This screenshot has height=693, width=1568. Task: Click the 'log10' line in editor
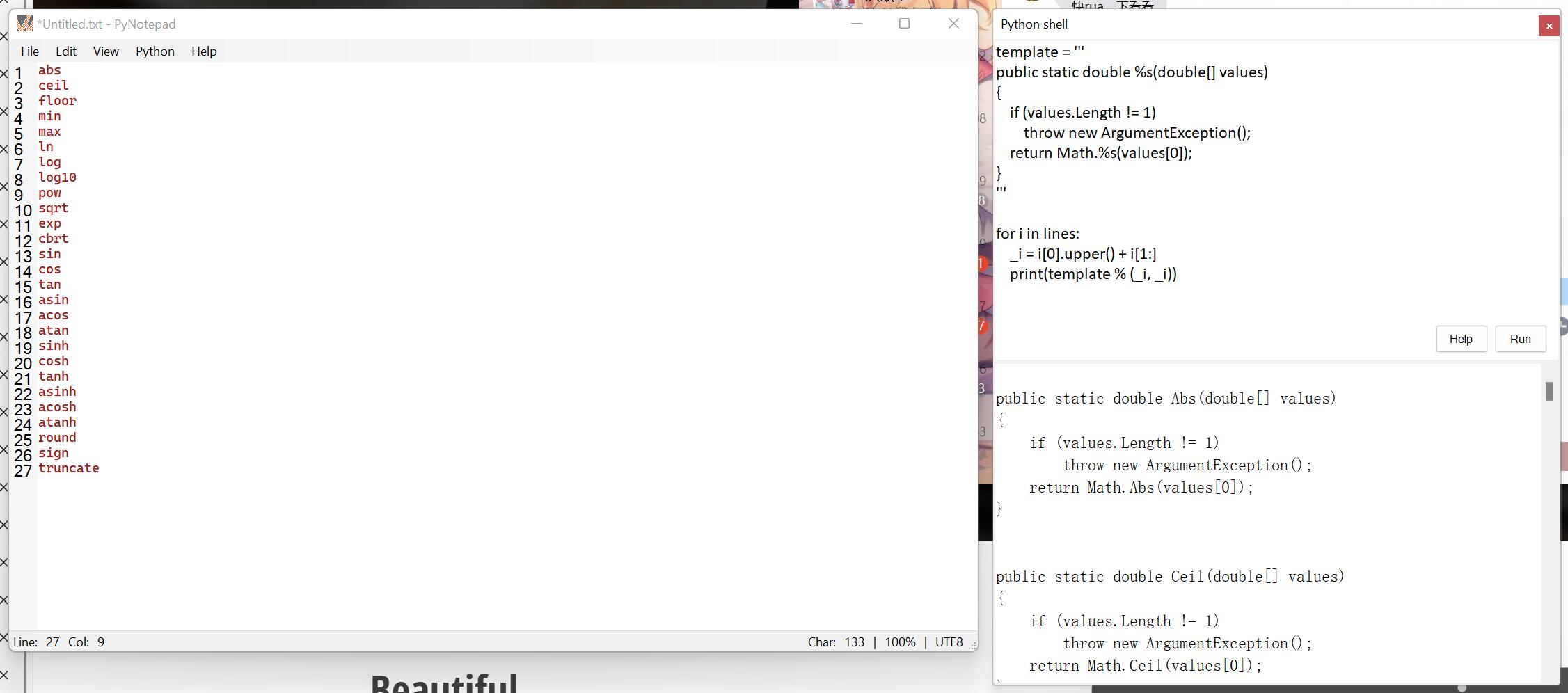coord(57,177)
